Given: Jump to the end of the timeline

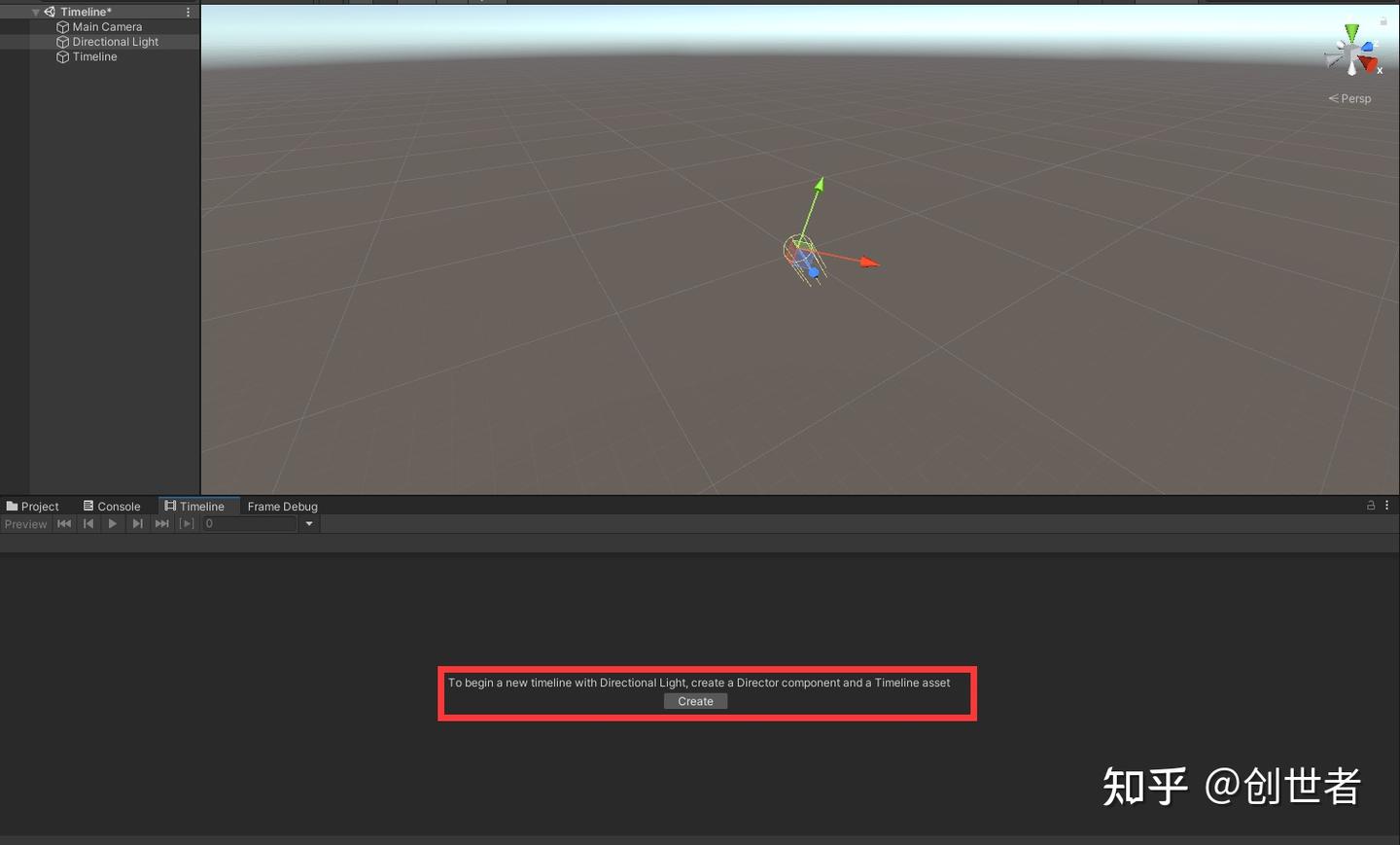Looking at the screenshot, I should (x=161, y=524).
